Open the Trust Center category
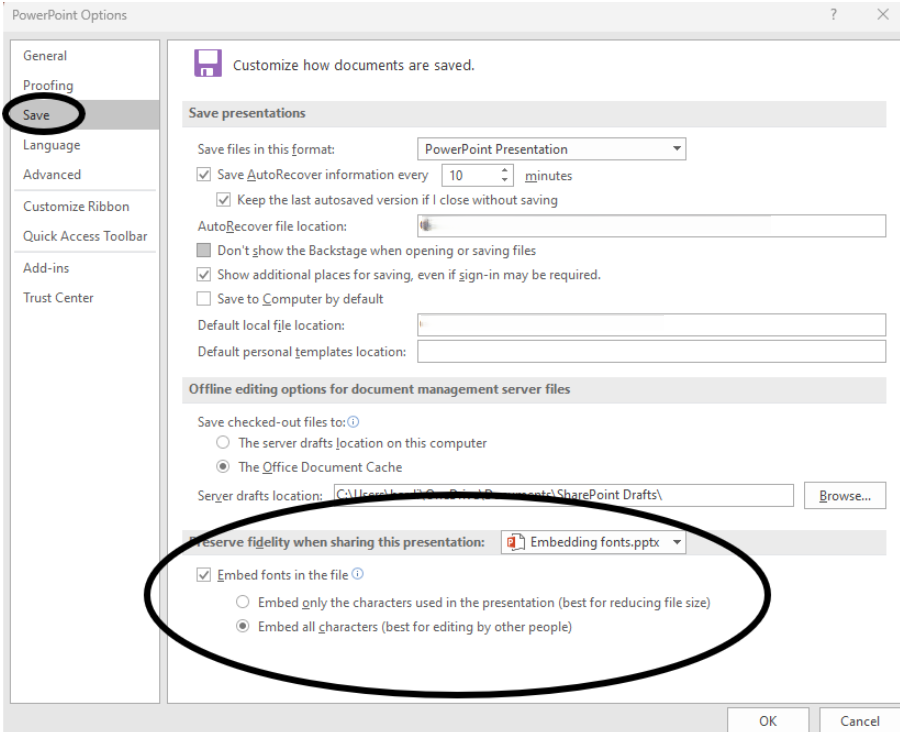Screen dimensions: 900x732 85,298
